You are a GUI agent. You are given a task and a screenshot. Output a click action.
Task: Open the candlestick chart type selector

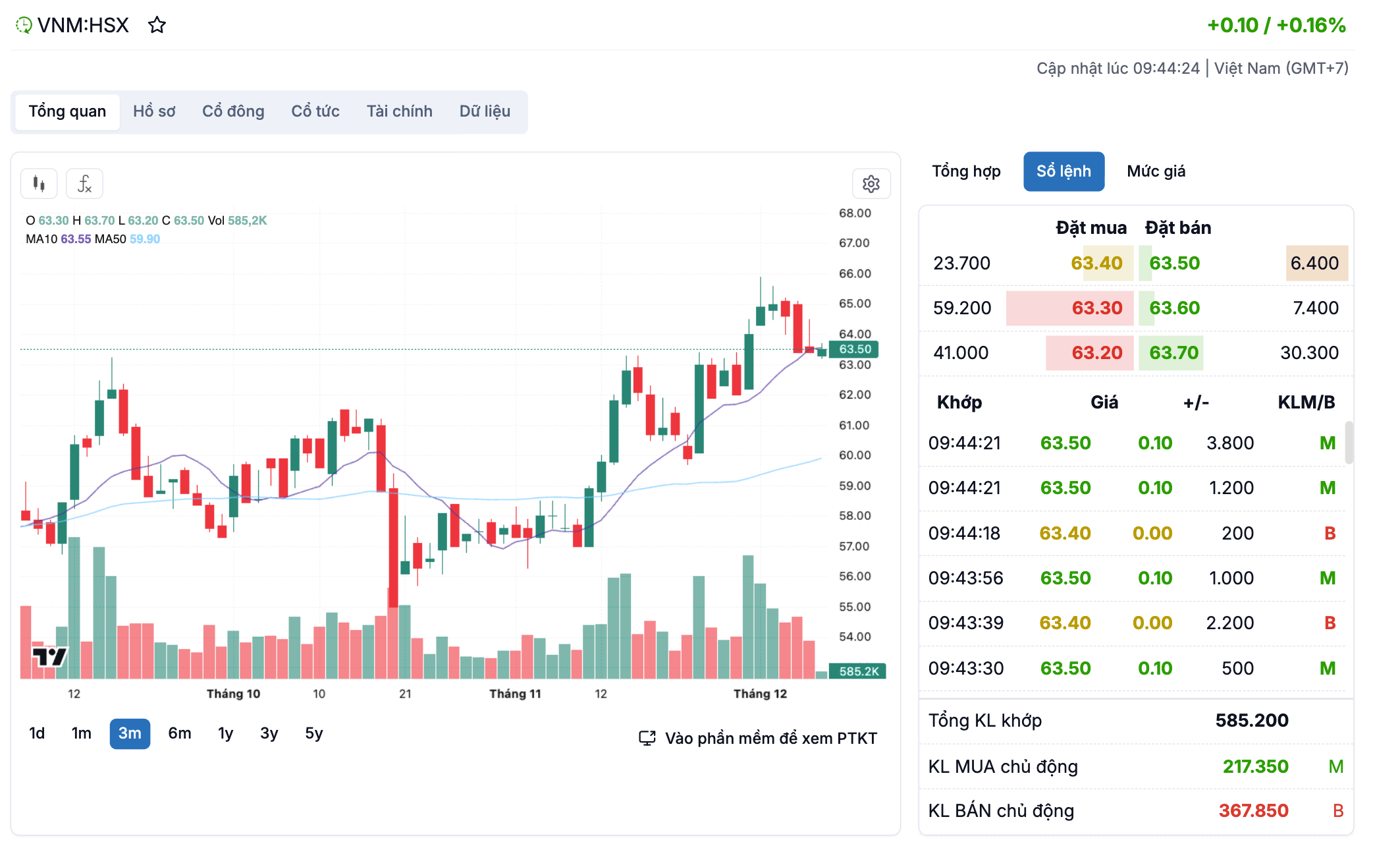[x=39, y=184]
